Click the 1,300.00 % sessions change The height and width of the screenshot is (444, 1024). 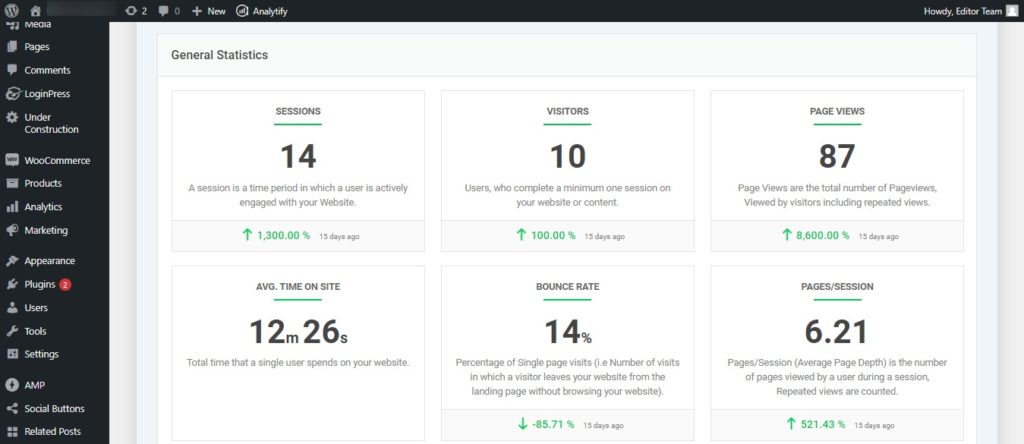[283, 235]
